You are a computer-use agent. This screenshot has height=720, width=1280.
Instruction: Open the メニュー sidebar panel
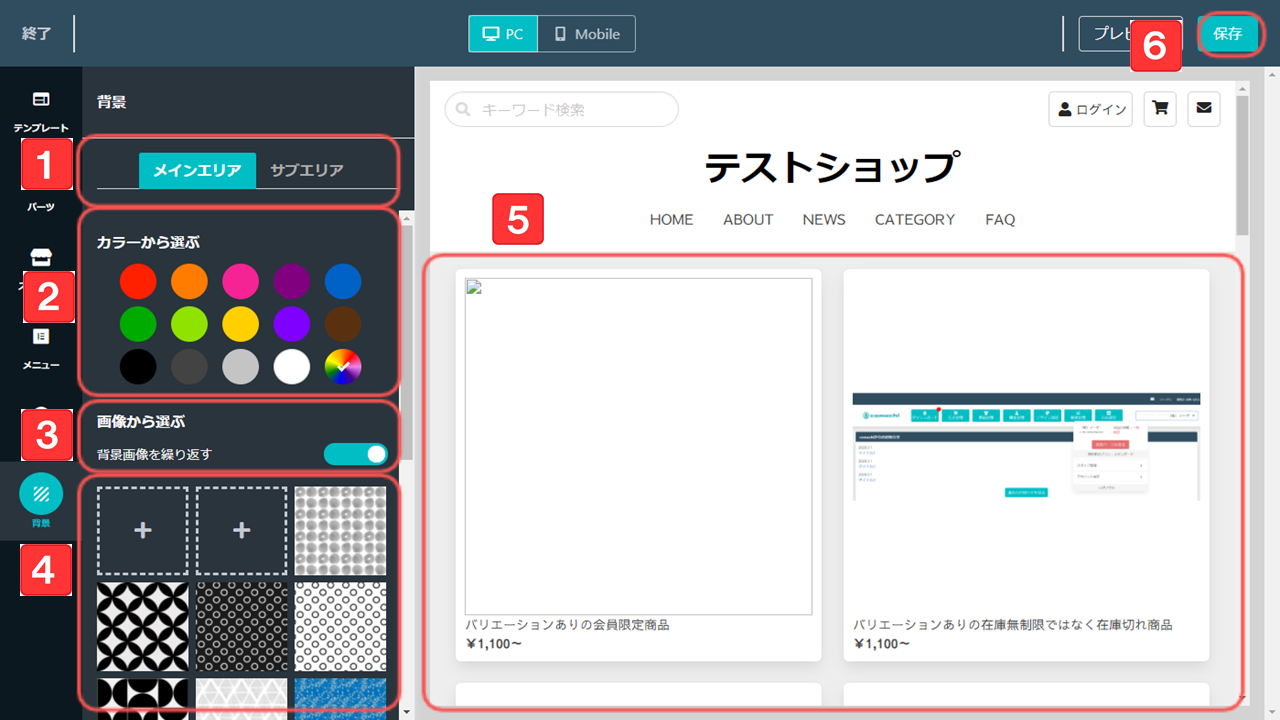tap(41, 348)
